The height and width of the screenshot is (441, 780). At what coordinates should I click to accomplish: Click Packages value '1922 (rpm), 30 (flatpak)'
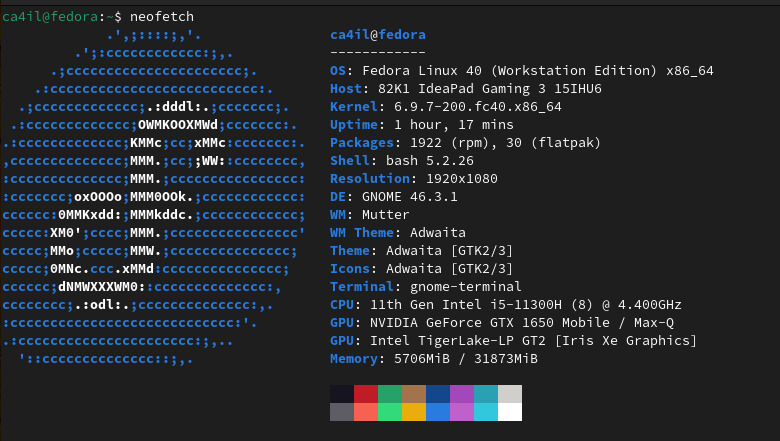click(x=505, y=143)
